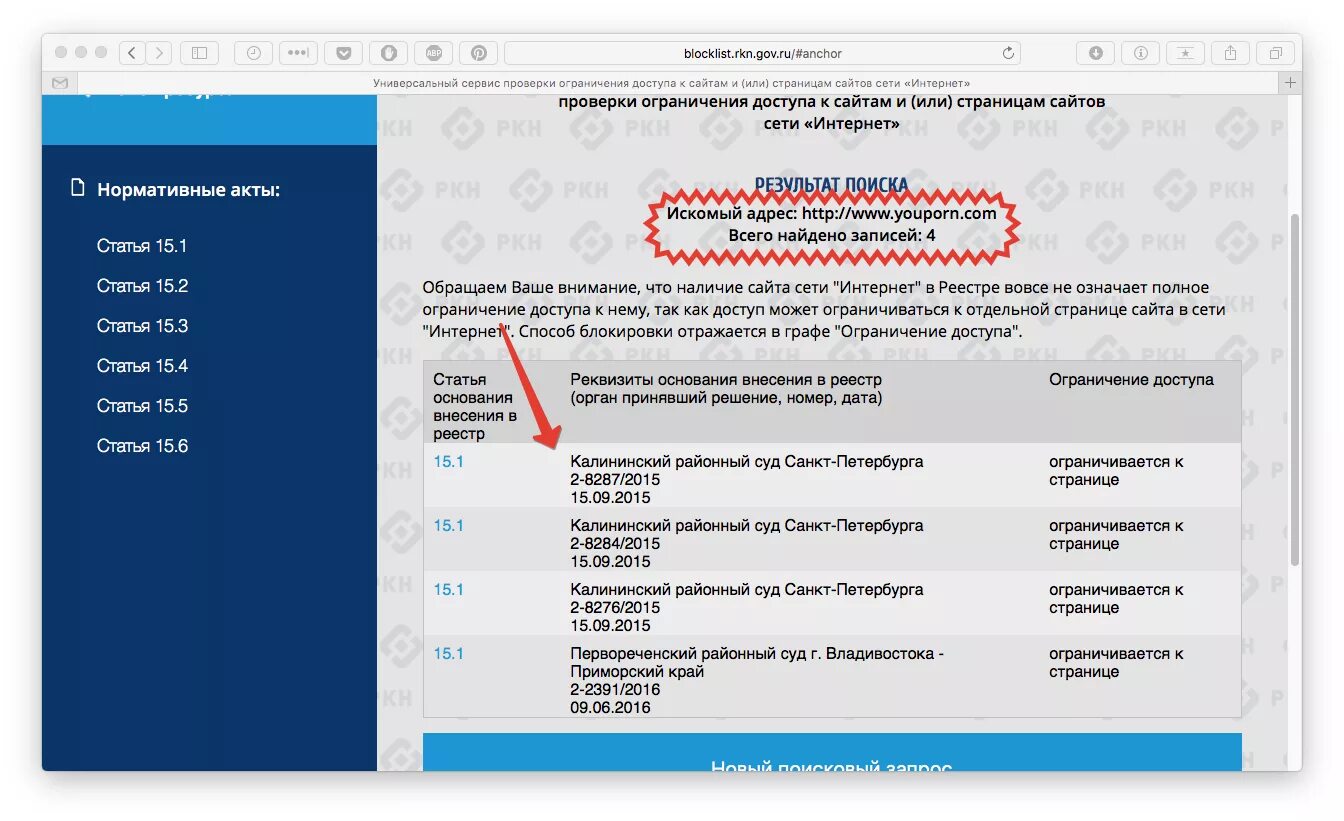1344x821 pixels.
Task: Open the Статья 15.1 sidebar link
Action: pos(142,246)
